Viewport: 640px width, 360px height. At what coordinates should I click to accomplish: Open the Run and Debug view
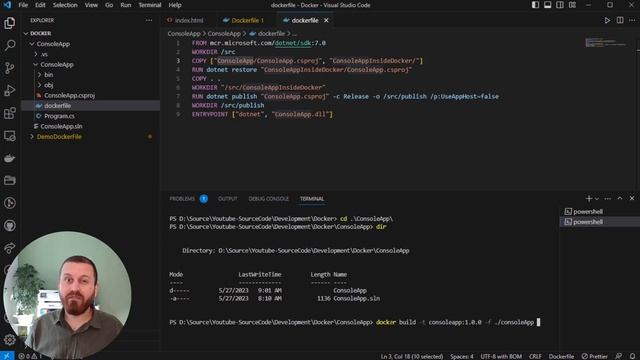[x=9, y=90]
